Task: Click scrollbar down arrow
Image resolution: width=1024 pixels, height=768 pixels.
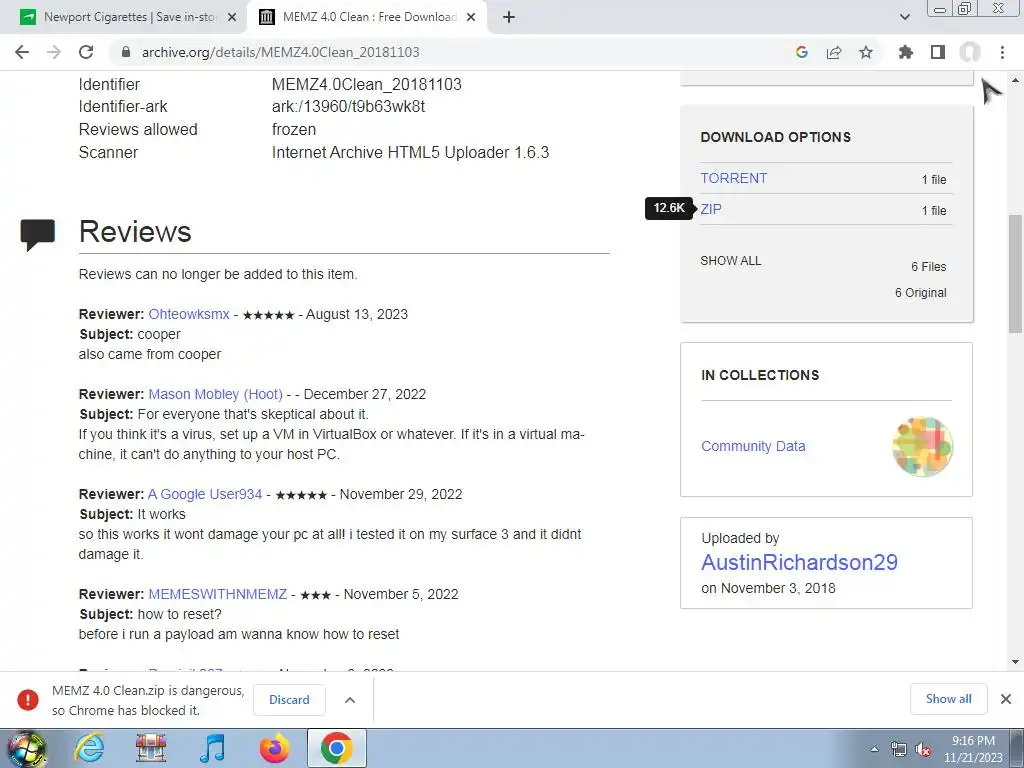Action: coord(1015,662)
